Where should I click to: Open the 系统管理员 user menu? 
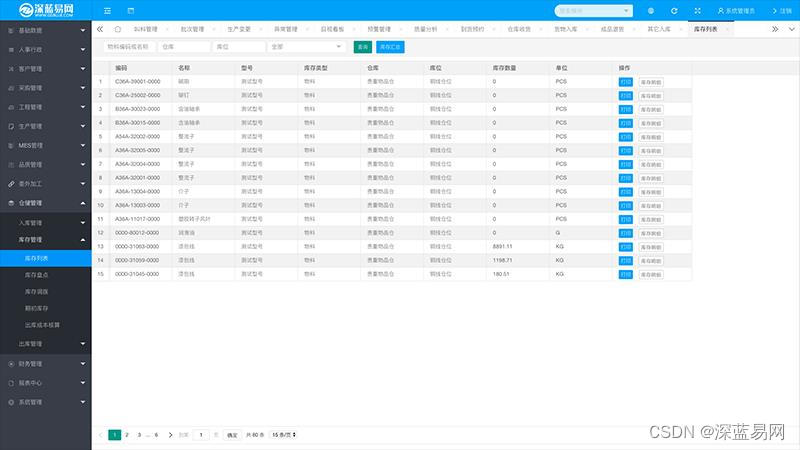coord(736,11)
